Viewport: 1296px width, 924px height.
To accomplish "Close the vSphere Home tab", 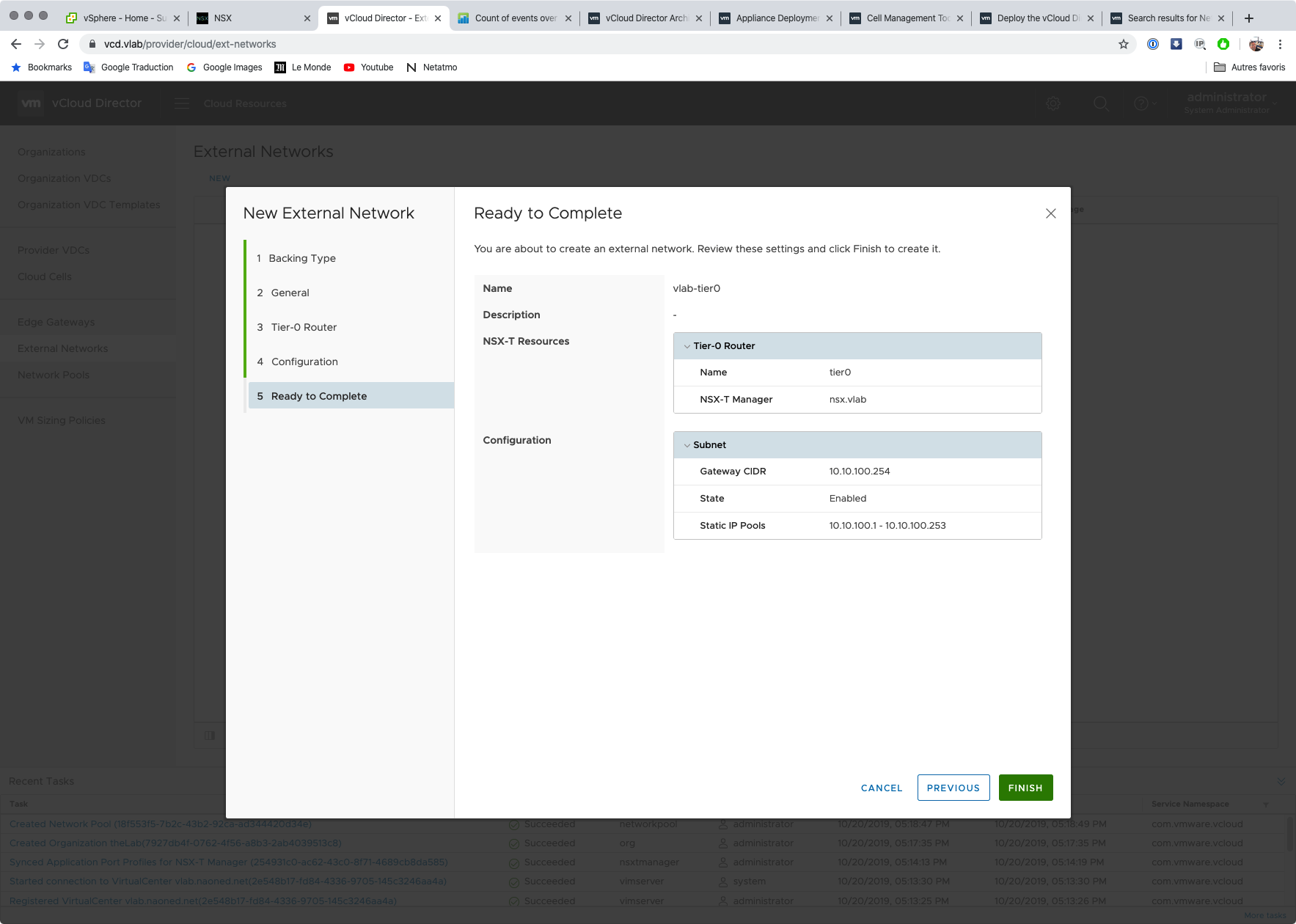I will (x=177, y=18).
